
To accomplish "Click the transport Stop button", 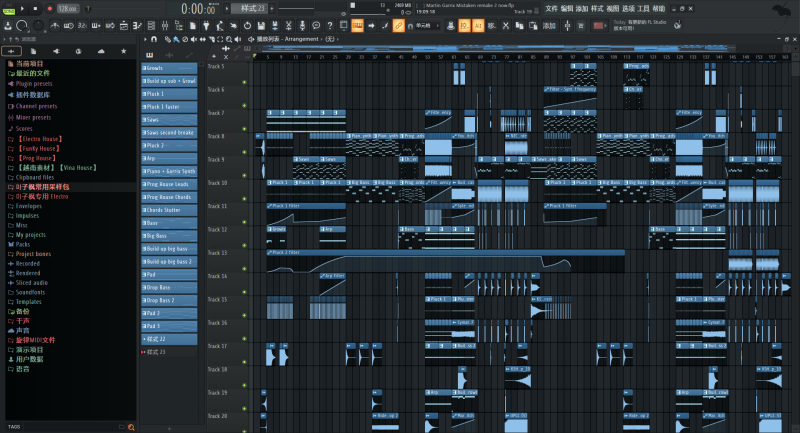I will point(35,9).
